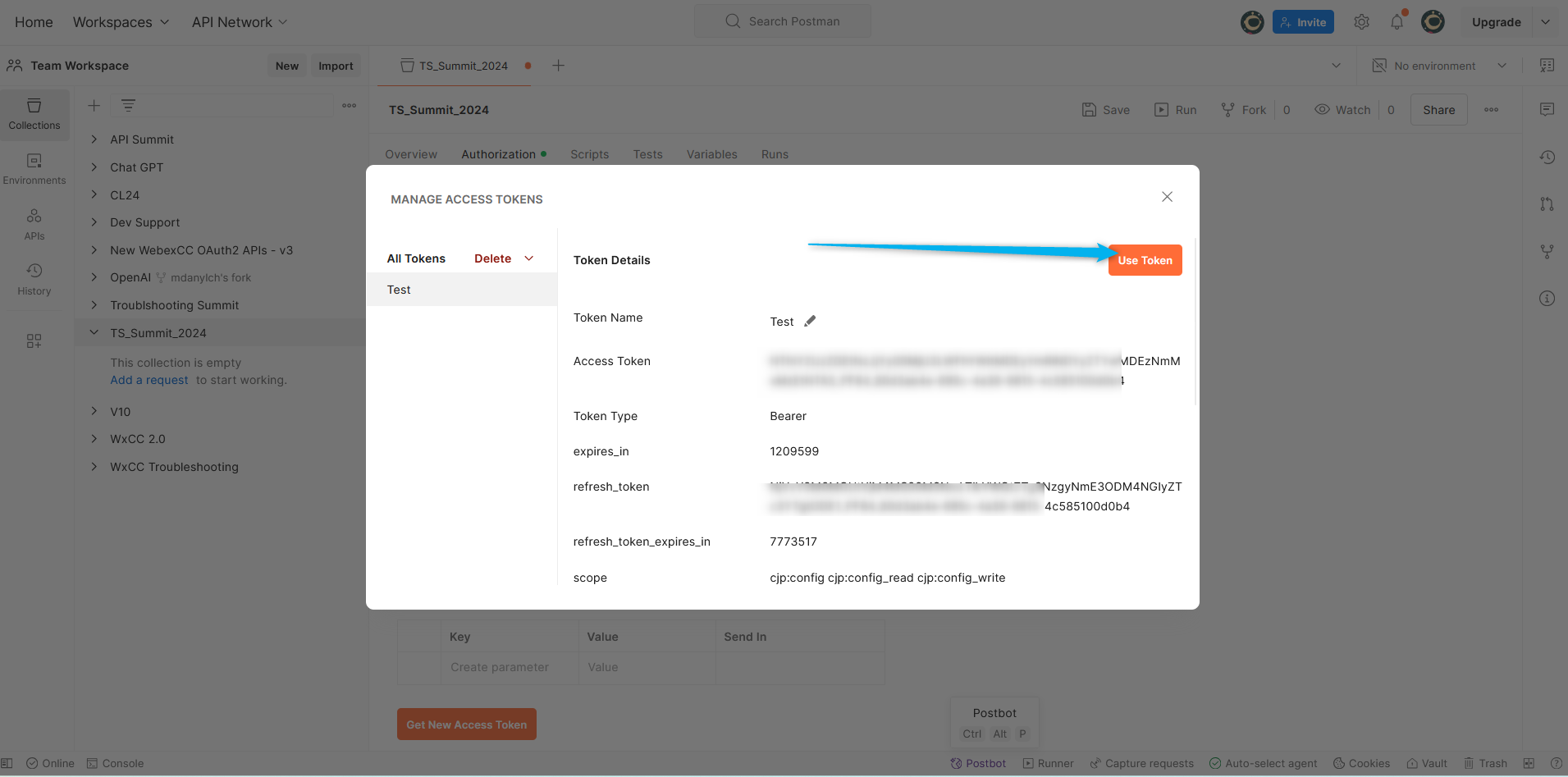
Task: Click the Search Postman field
Action: 783,21
